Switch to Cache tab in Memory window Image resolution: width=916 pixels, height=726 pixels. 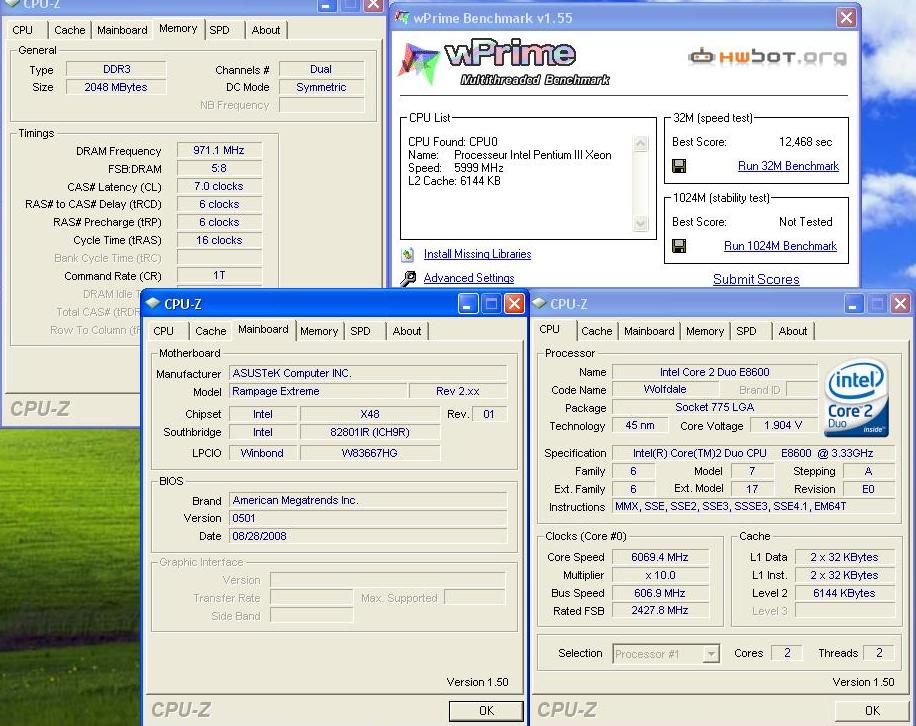click(70, 30)
